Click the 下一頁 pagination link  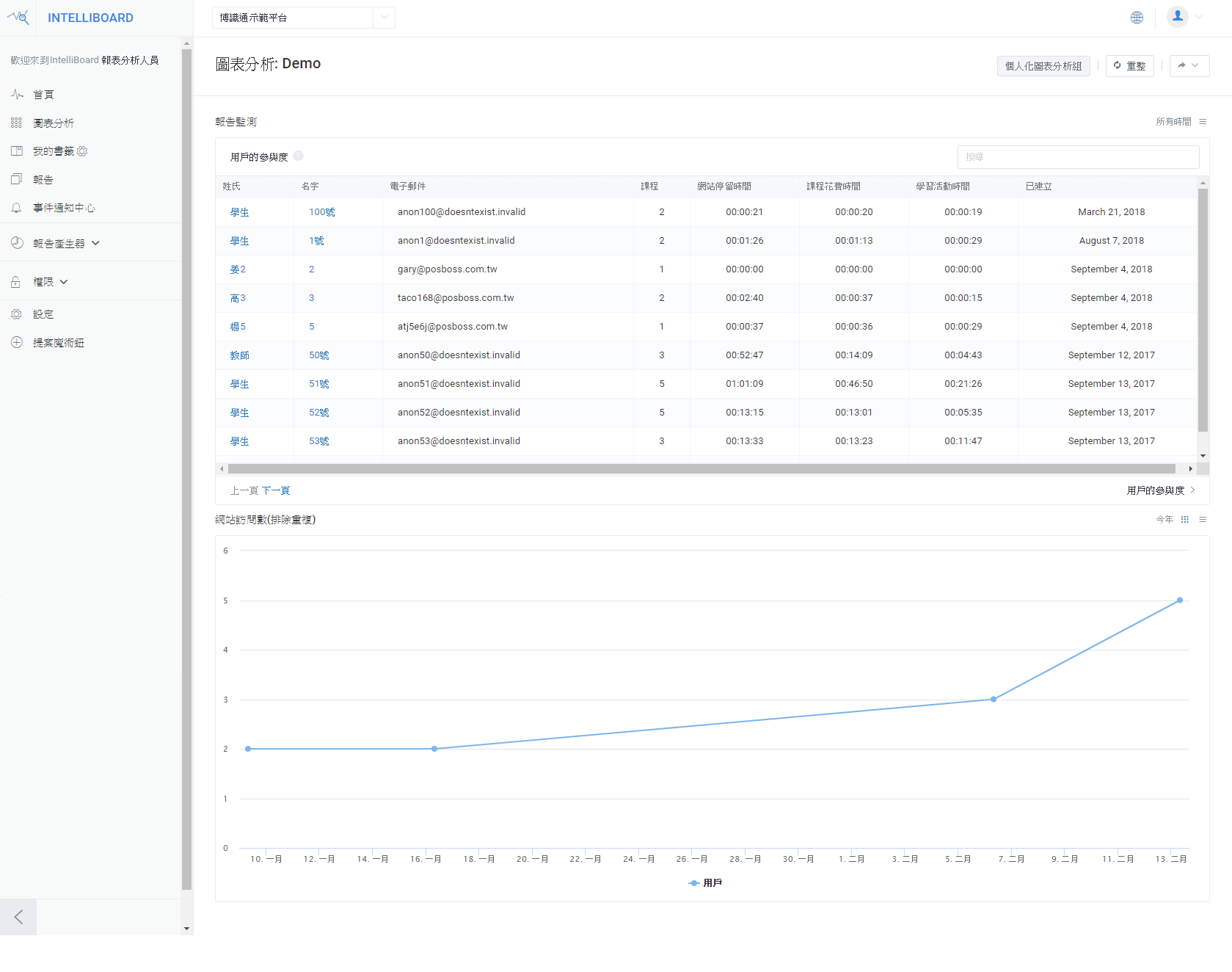[276, 490]
